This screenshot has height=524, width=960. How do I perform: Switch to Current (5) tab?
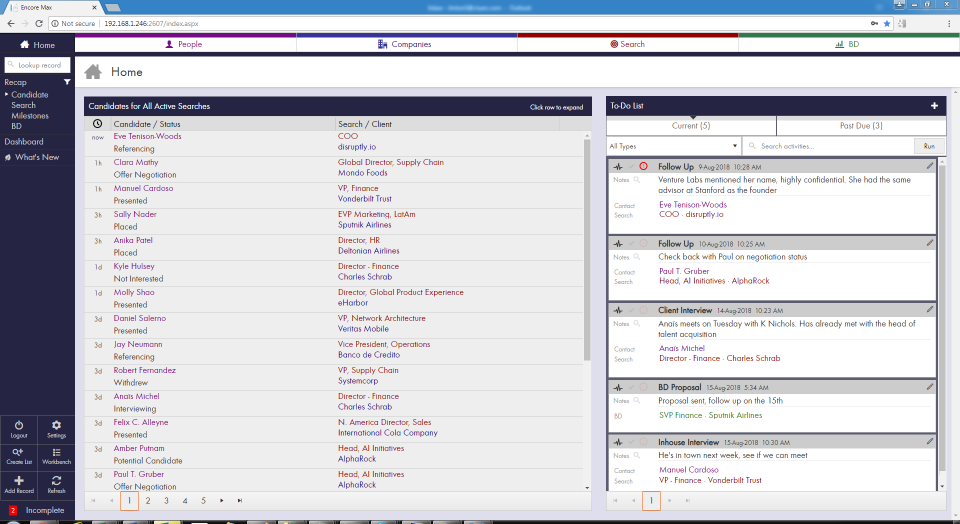[x=691, y=126]
